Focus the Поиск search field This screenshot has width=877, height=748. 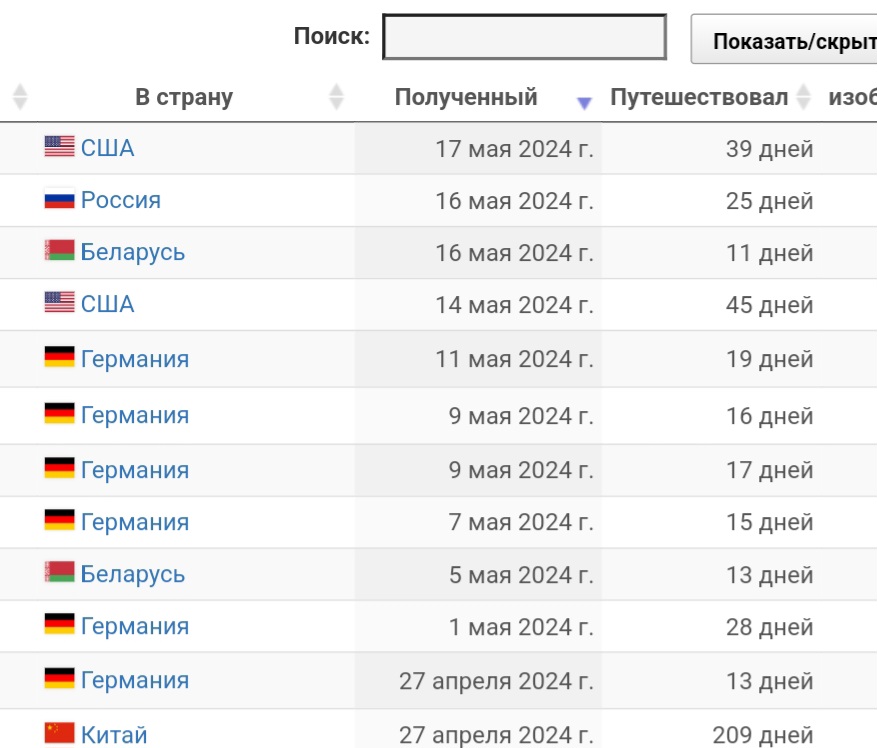pyautogui.click(x=525, y=37)
